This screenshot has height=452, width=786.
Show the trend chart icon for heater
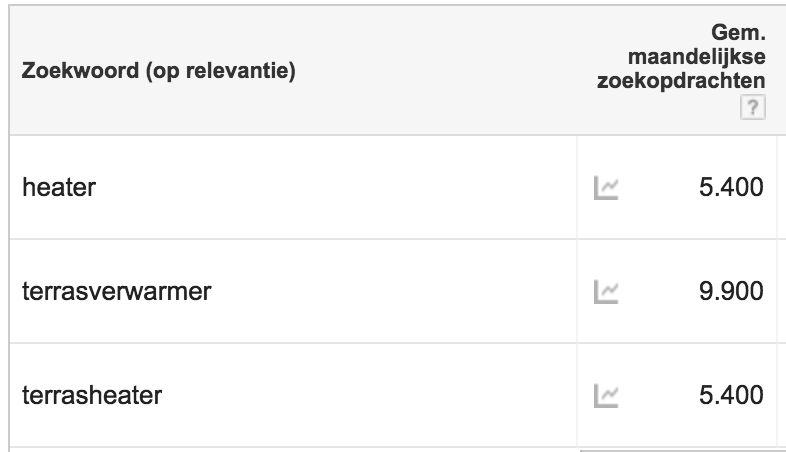[x=606, y=188]
